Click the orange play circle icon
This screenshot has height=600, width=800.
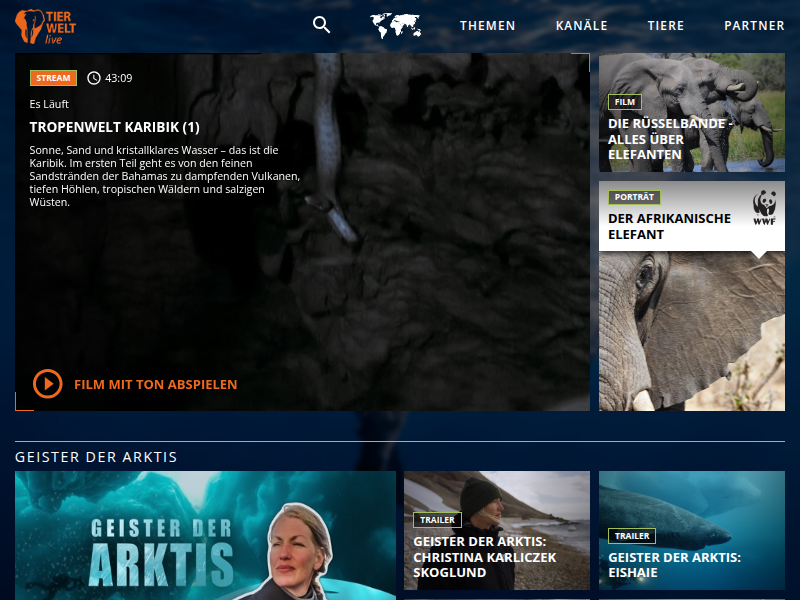tap(47, 384)
